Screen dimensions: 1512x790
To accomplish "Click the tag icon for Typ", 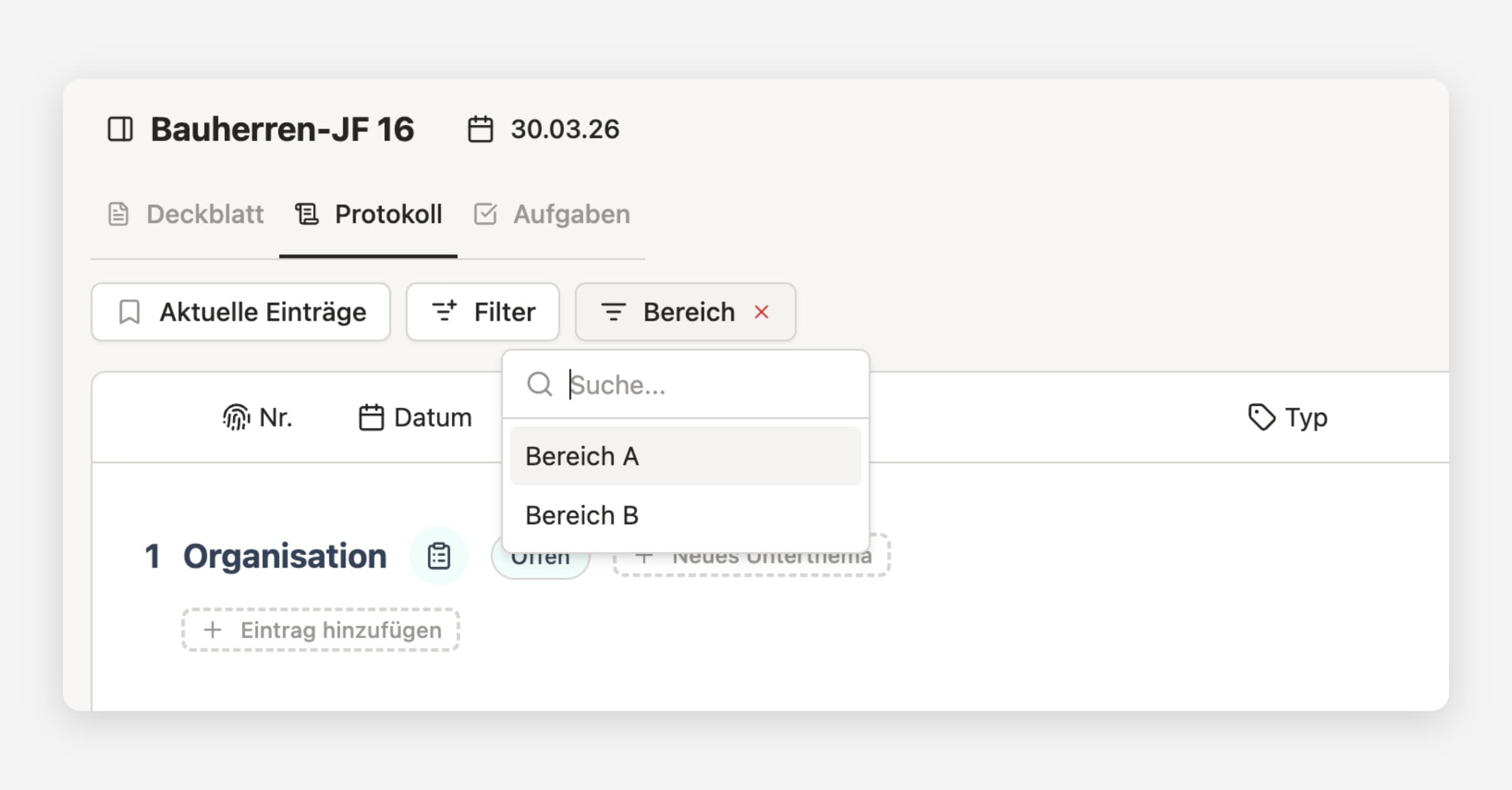I will 1261,417.
